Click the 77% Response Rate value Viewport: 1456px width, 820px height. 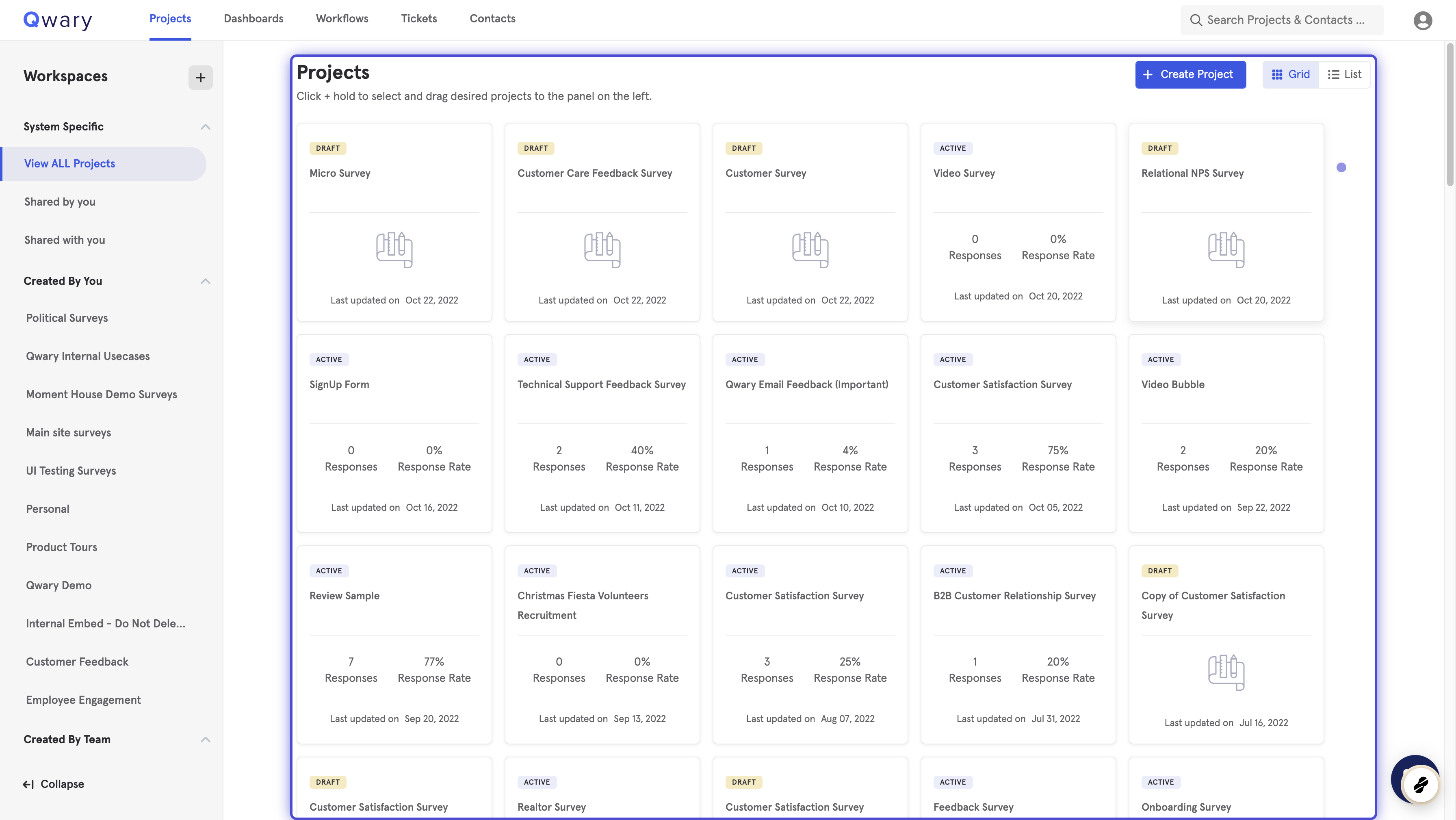point(433,662)
